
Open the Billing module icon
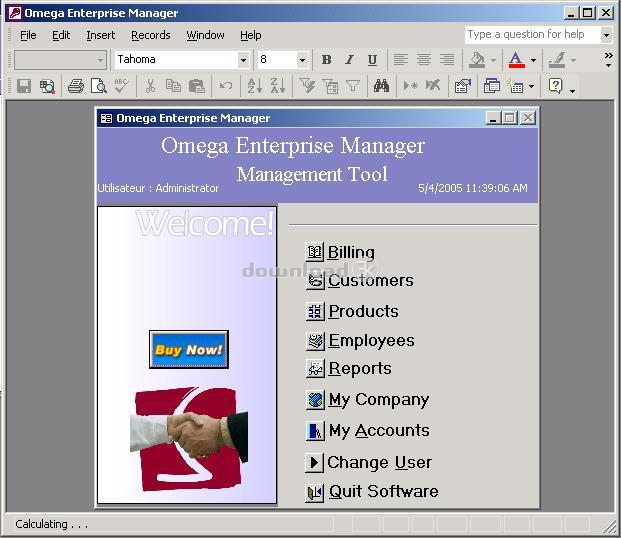pos(315,252)
